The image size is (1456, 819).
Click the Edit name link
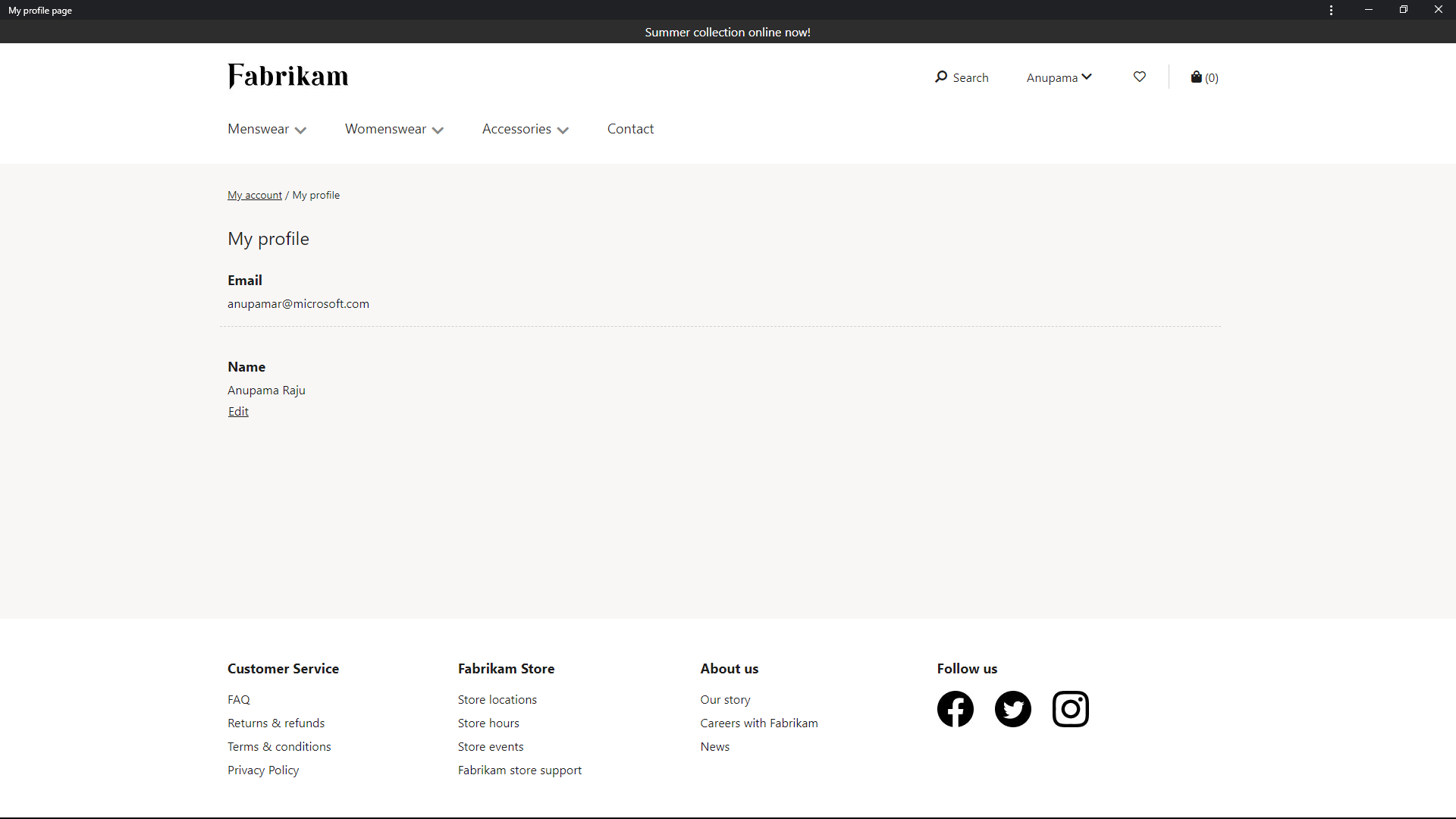(238, 411)
